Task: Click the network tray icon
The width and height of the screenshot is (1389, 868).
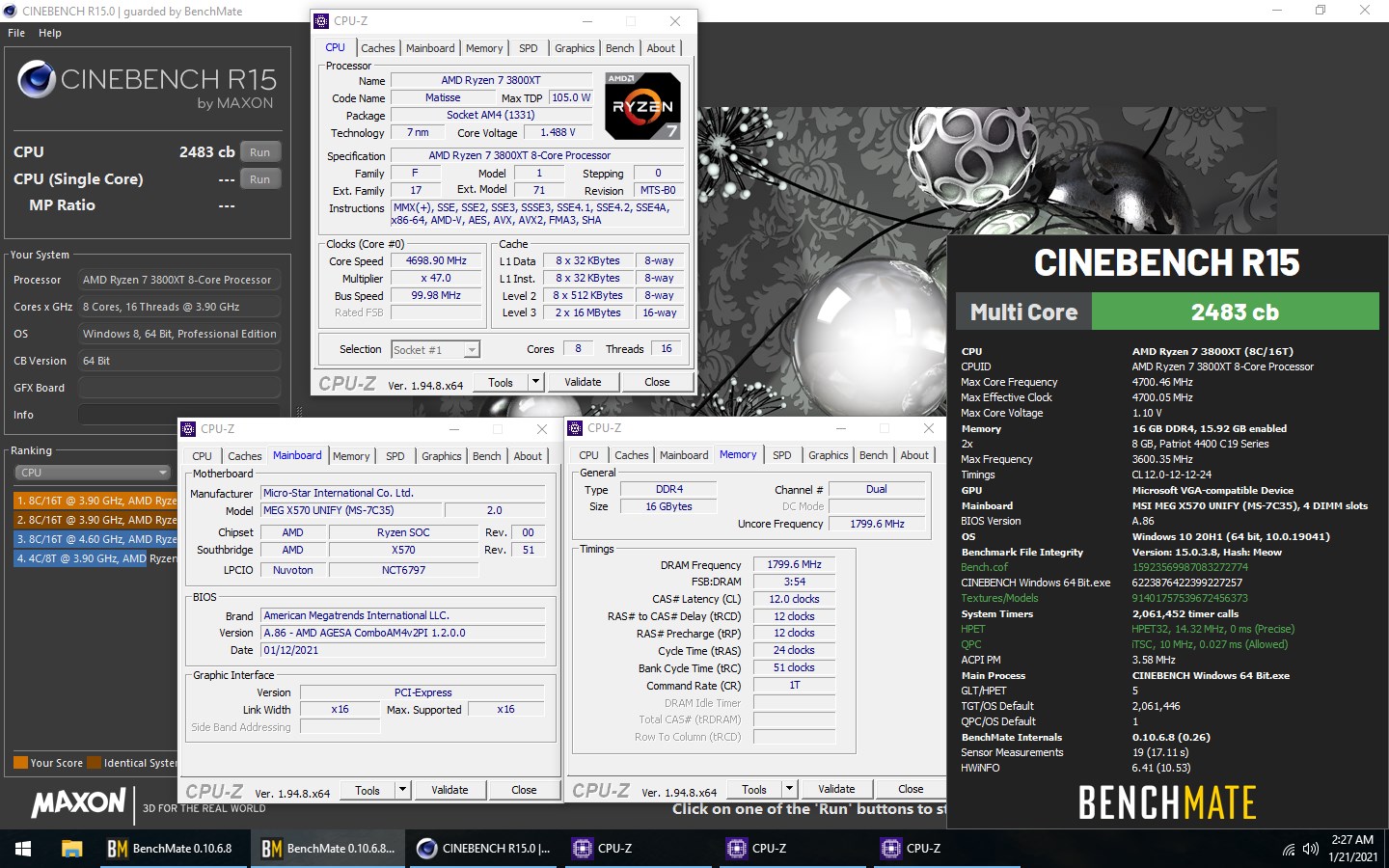Action: click(x=1289, y=850)
